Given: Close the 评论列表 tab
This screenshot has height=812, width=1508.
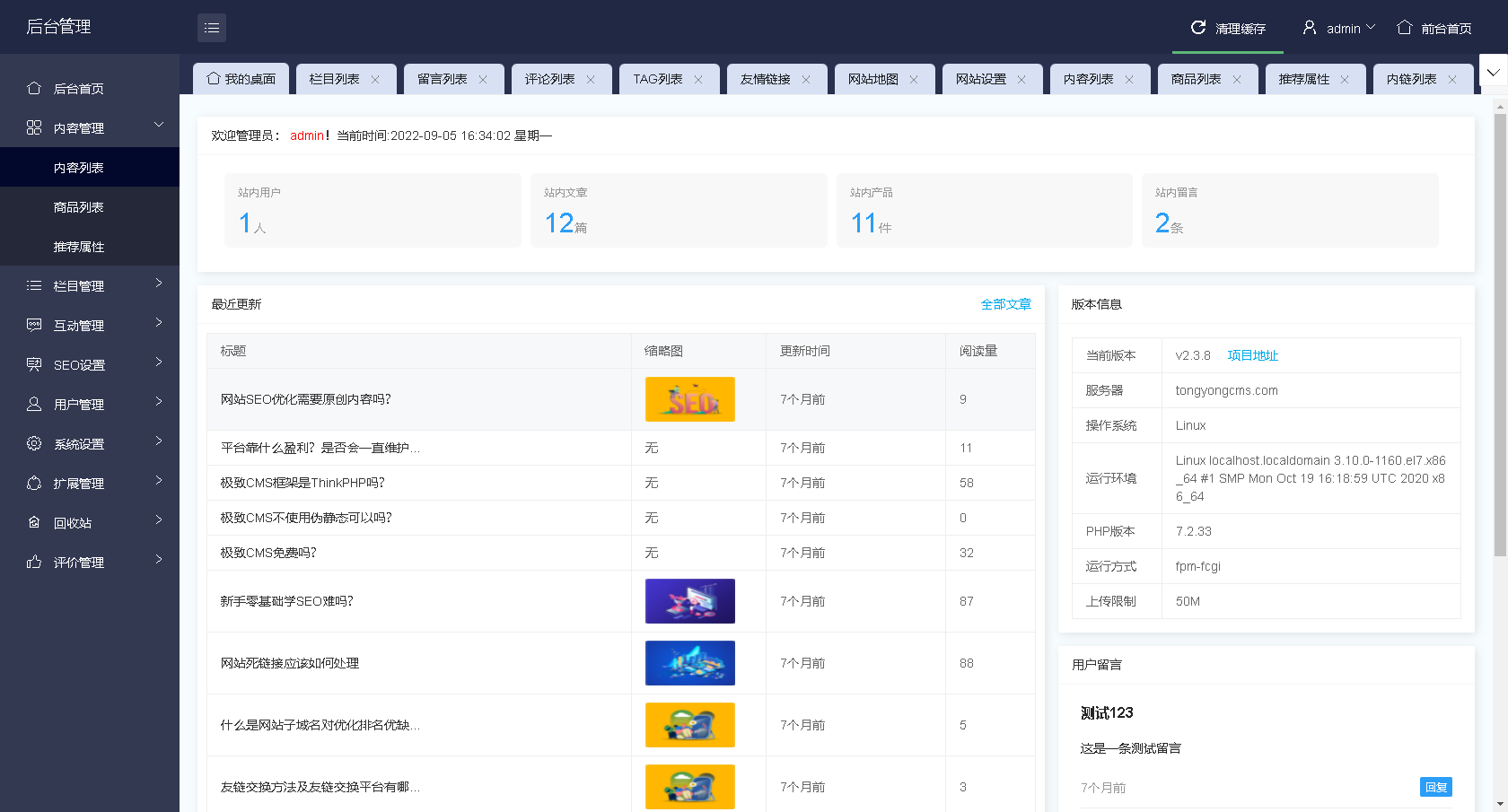Looking at the screenshot, I should [x=591, y=79].
